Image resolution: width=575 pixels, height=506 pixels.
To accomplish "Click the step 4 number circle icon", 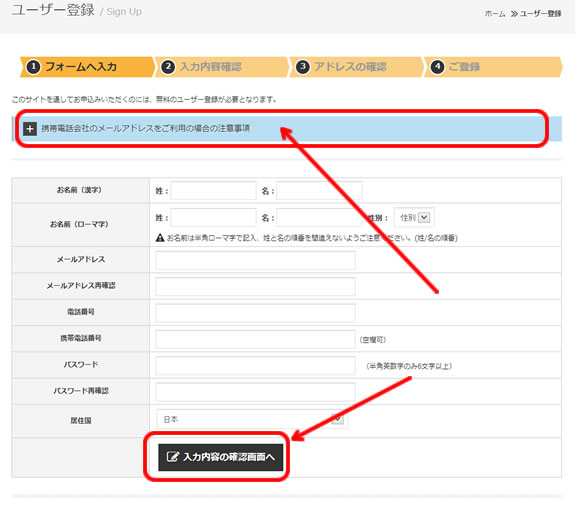I will pos(437,67).
